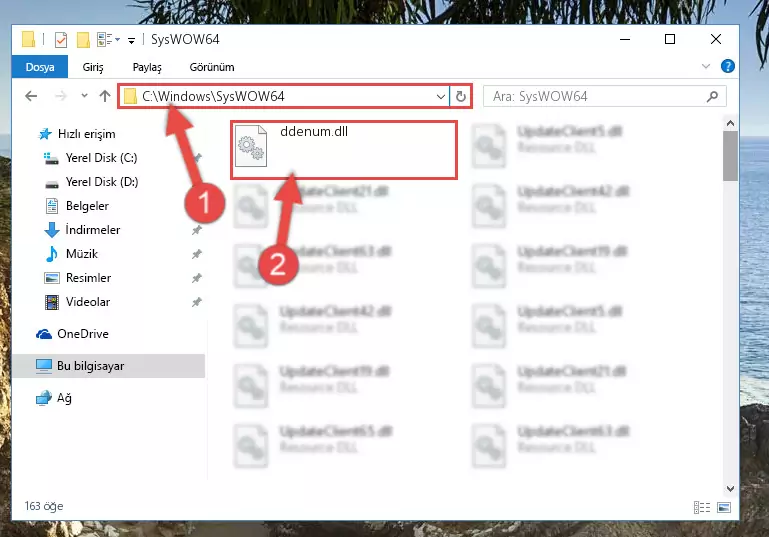Click the film strip icon beside Videolar
Screen dimensions: 769x537
point(51,302)
